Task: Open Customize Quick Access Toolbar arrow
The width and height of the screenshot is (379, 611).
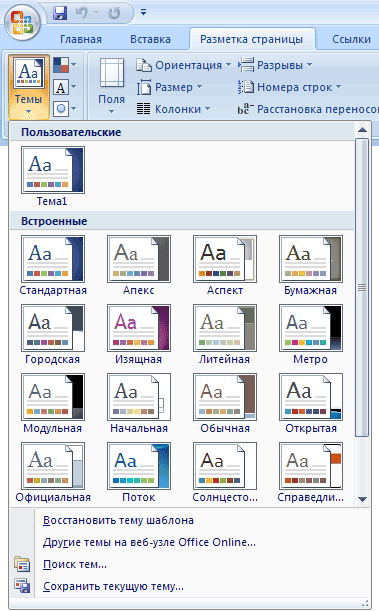Action: coord(143,13)
